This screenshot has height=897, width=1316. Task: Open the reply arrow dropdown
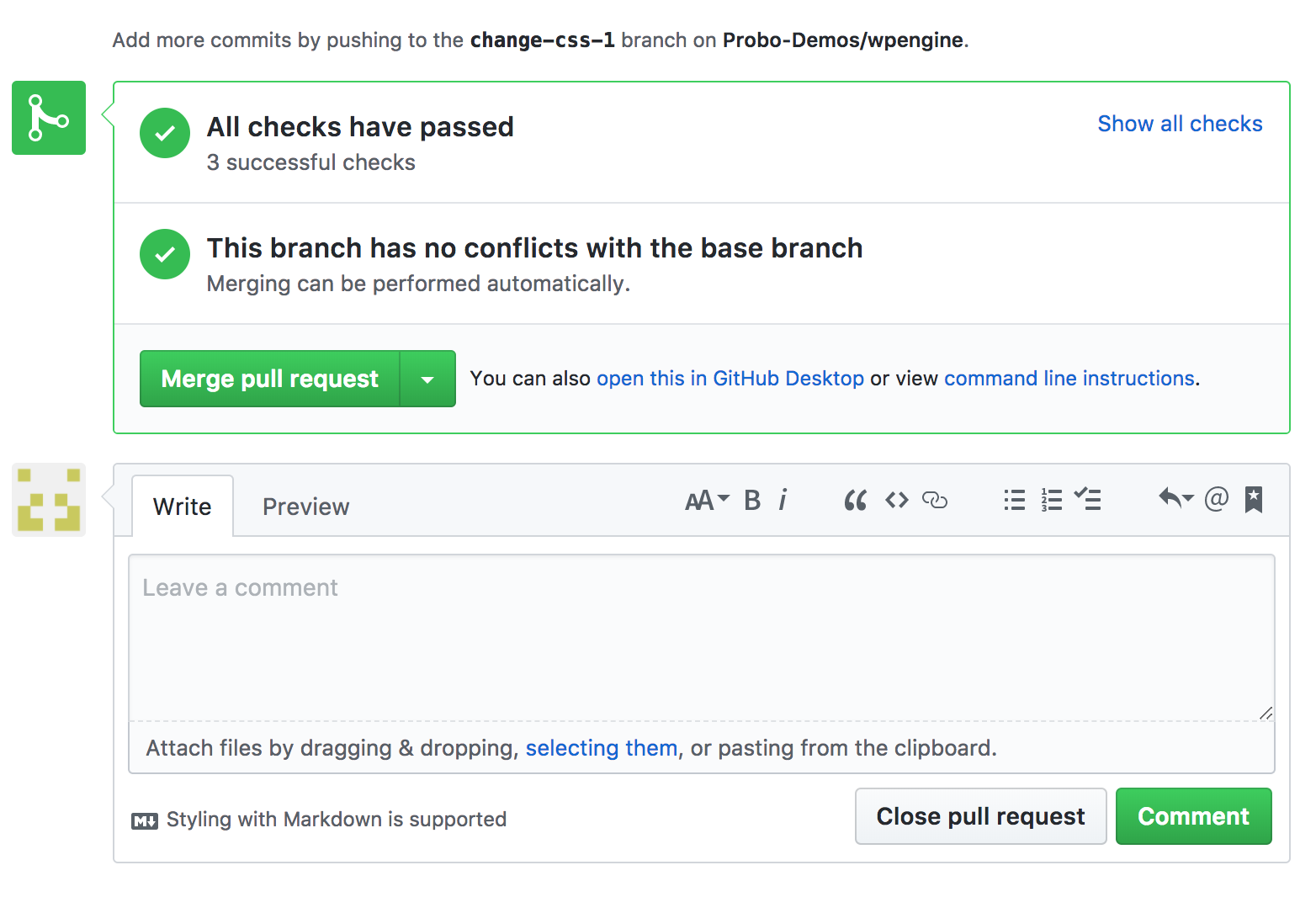pyautogui.click(x=1175, y=499)
